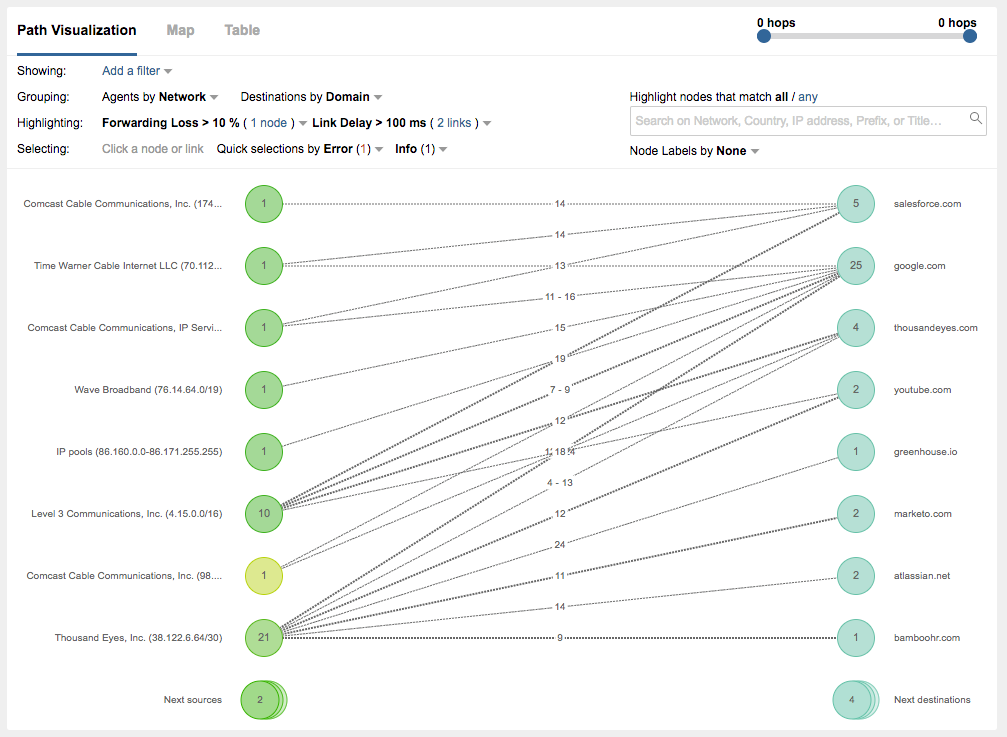Screen dimensions: 1007x737
Task: Select the bamboohr.com destination node
Action: click(856, 637)
